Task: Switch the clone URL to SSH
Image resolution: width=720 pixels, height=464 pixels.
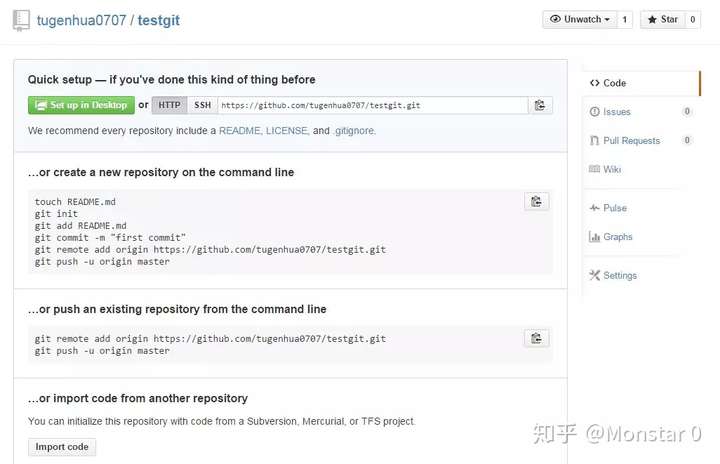Action: [x=202, y=105]
